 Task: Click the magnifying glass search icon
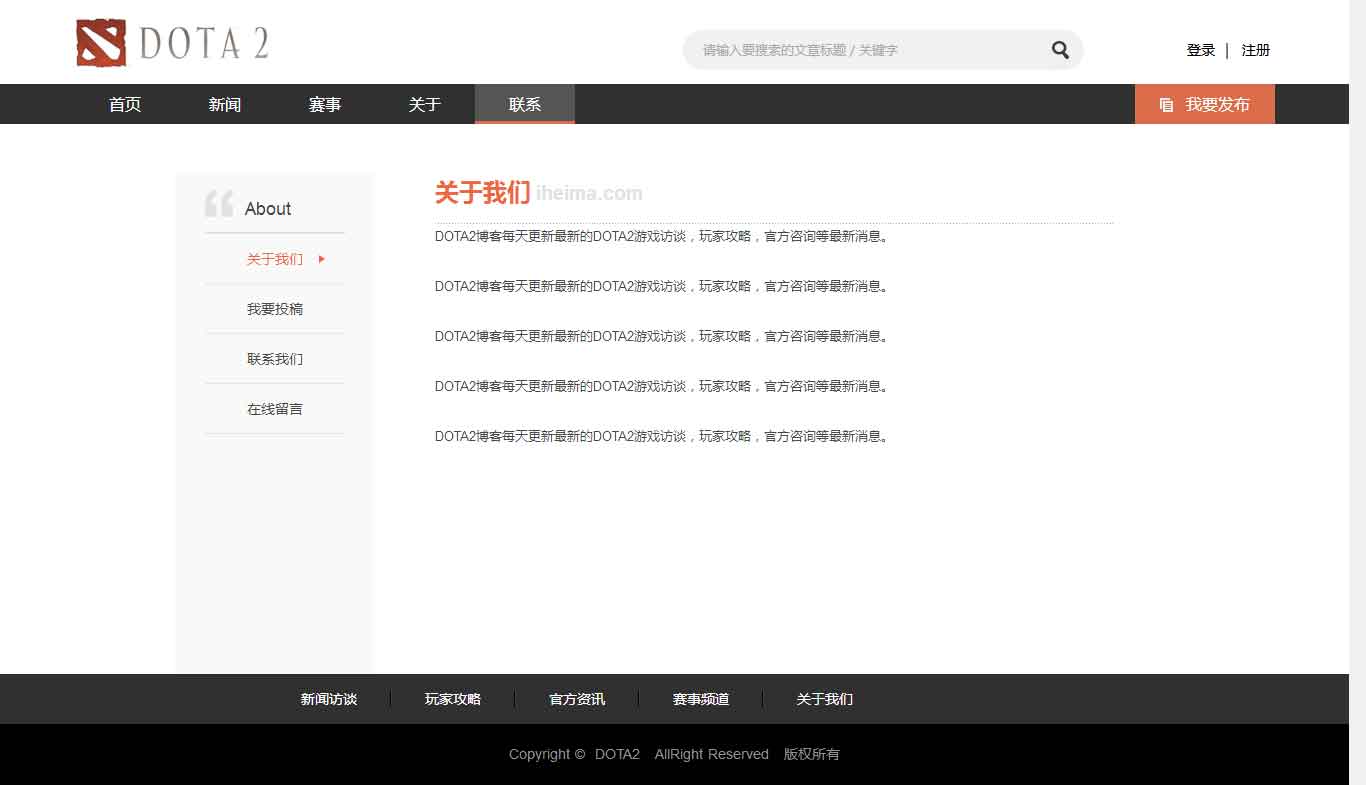click(1060, 50)
